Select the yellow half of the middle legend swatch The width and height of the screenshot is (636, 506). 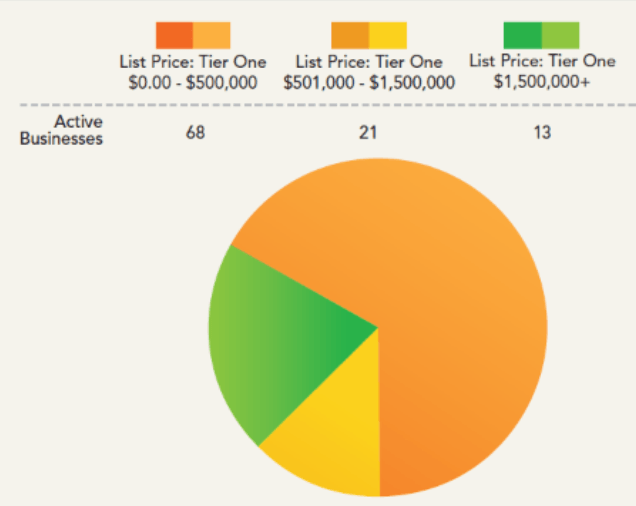pyautogui.click(x=388, y=35)
